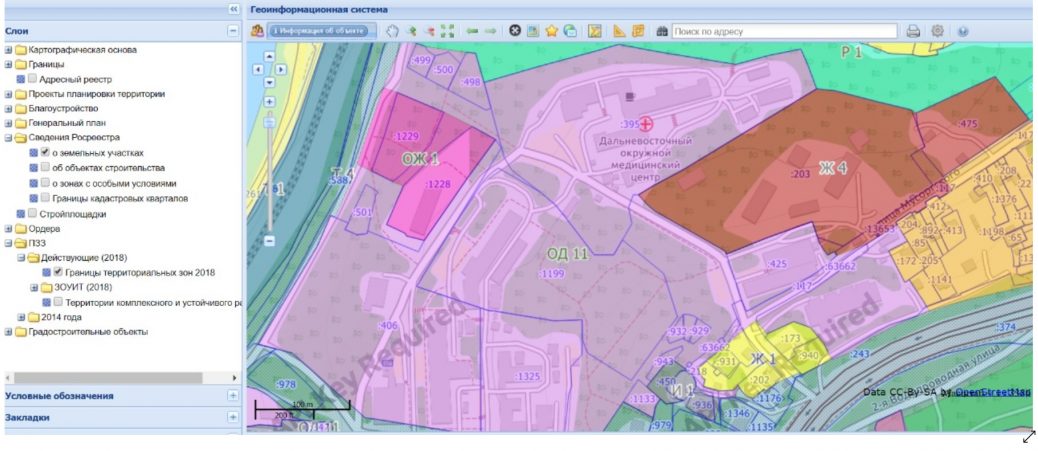Open settings with the gear icon

point(938,31)
